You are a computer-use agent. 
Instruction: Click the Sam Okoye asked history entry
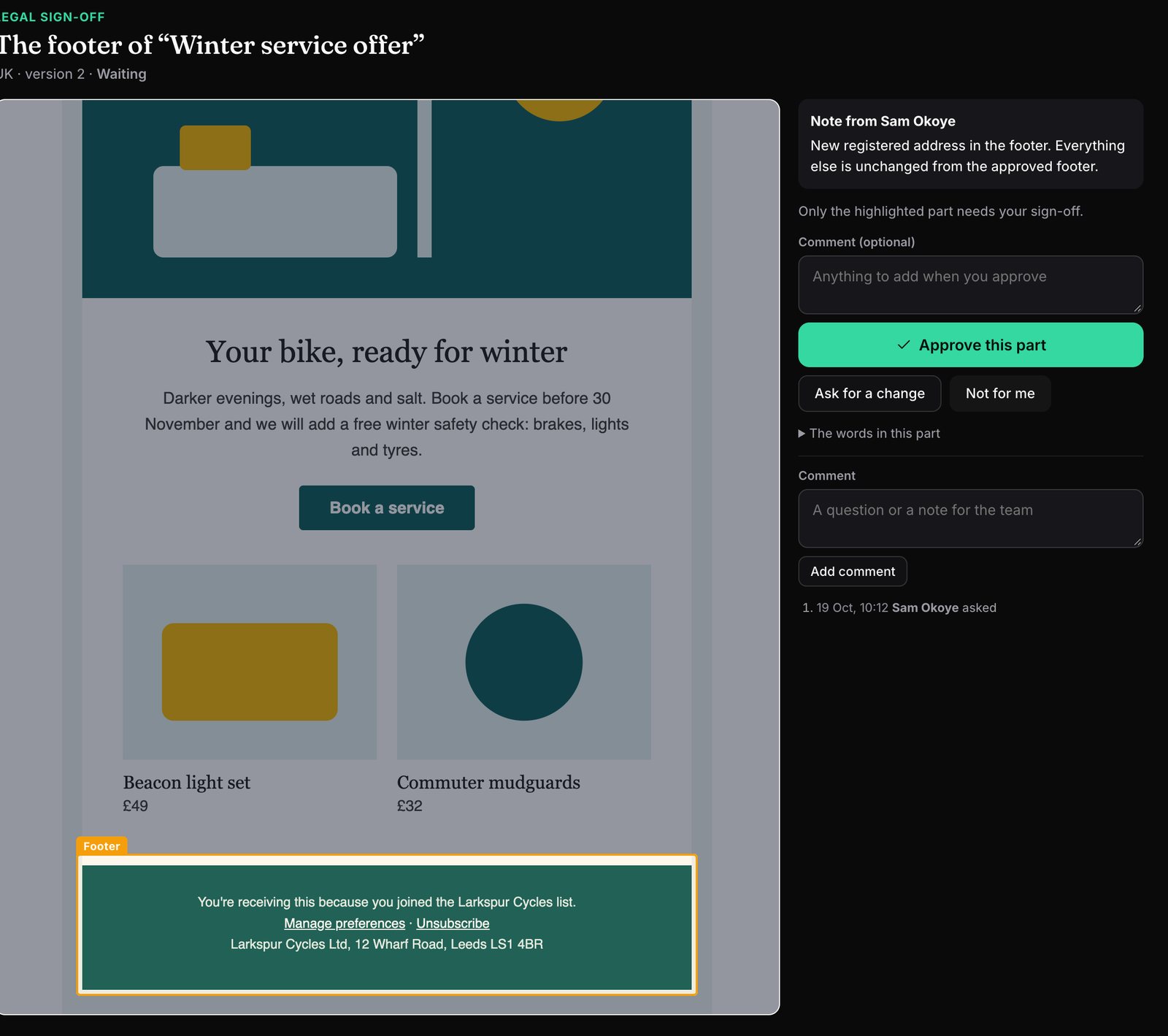pos(905,607)
